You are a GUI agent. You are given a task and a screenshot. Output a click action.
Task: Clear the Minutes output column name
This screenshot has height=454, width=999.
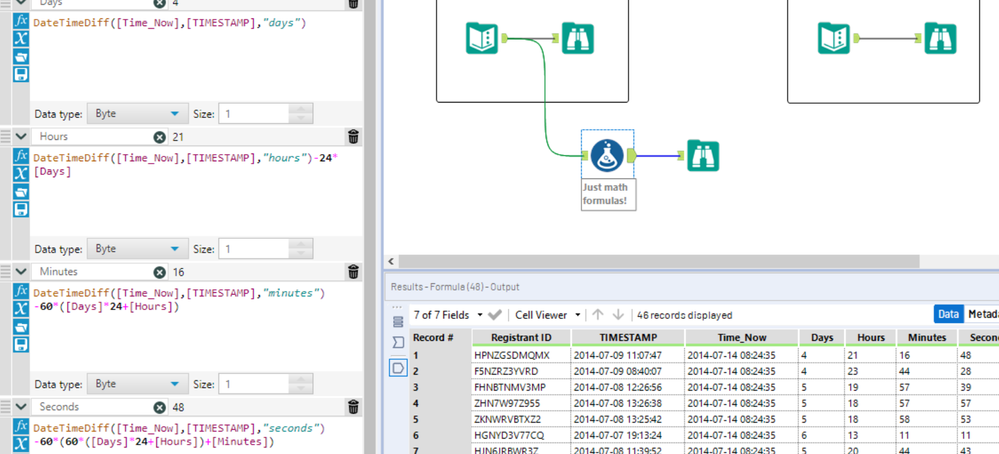[159, 272]
